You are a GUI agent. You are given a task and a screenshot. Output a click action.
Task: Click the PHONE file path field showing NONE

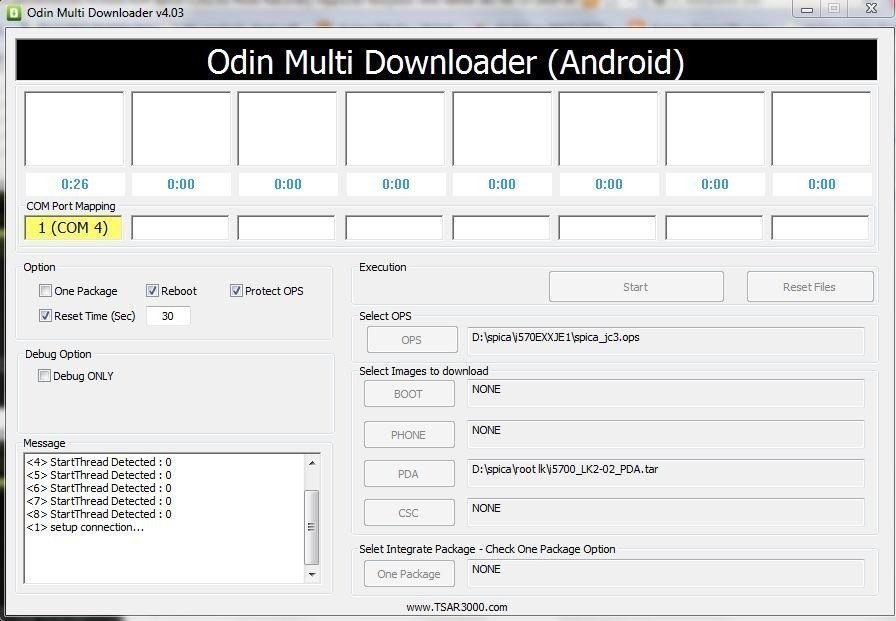tap(666, 435)
